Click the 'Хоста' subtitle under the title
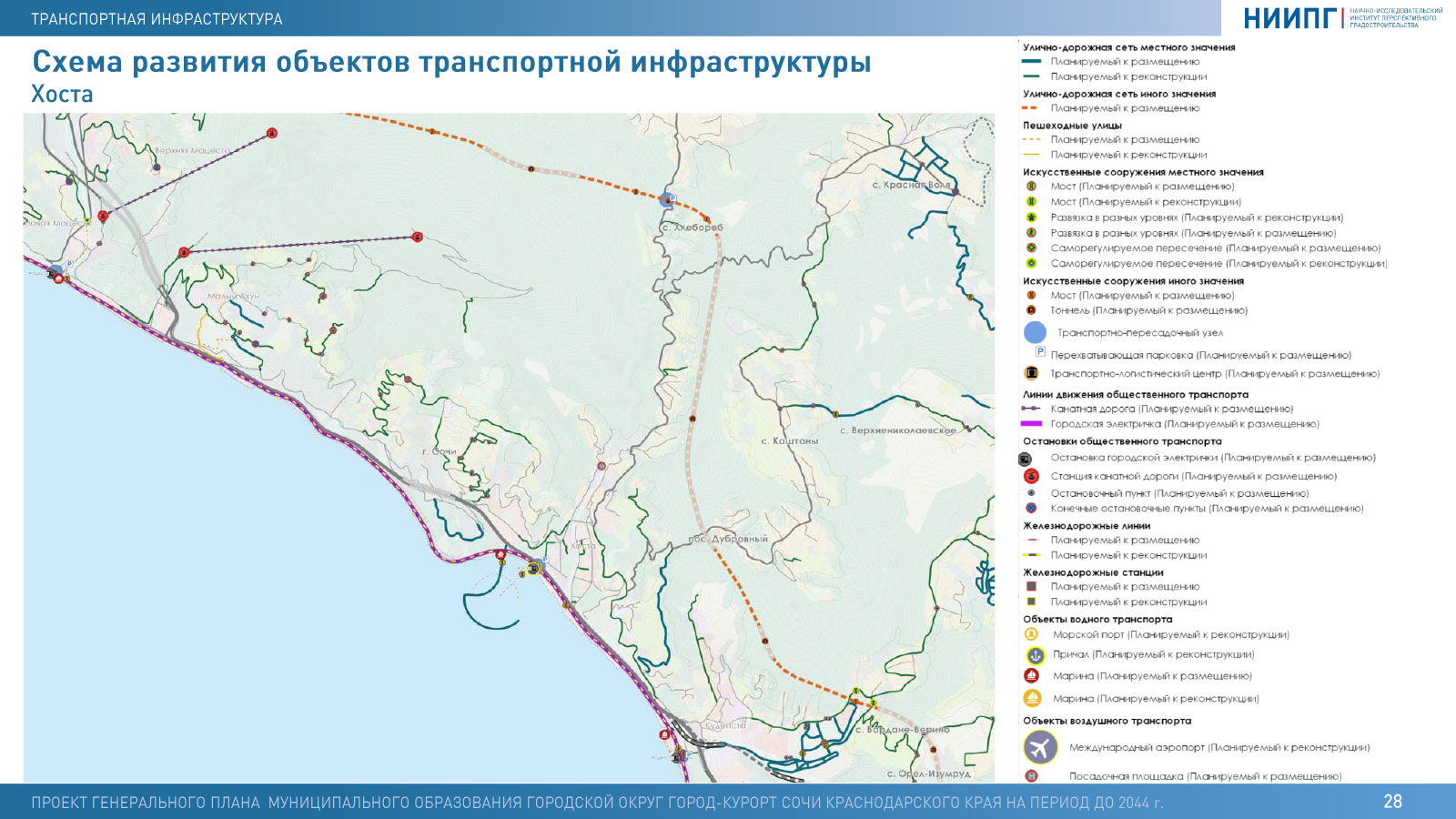Screen dimensions: 1456x819 point(62,94)
